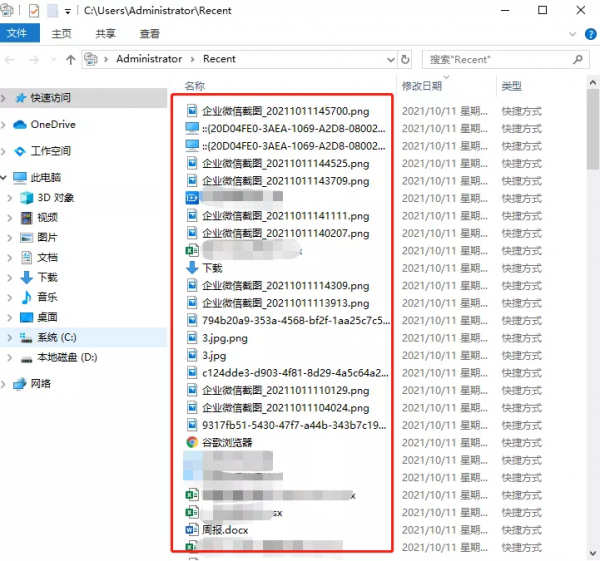
Task: Expand the 本地磁盘 (D:) drive node
Action: [x=10, y=357]
